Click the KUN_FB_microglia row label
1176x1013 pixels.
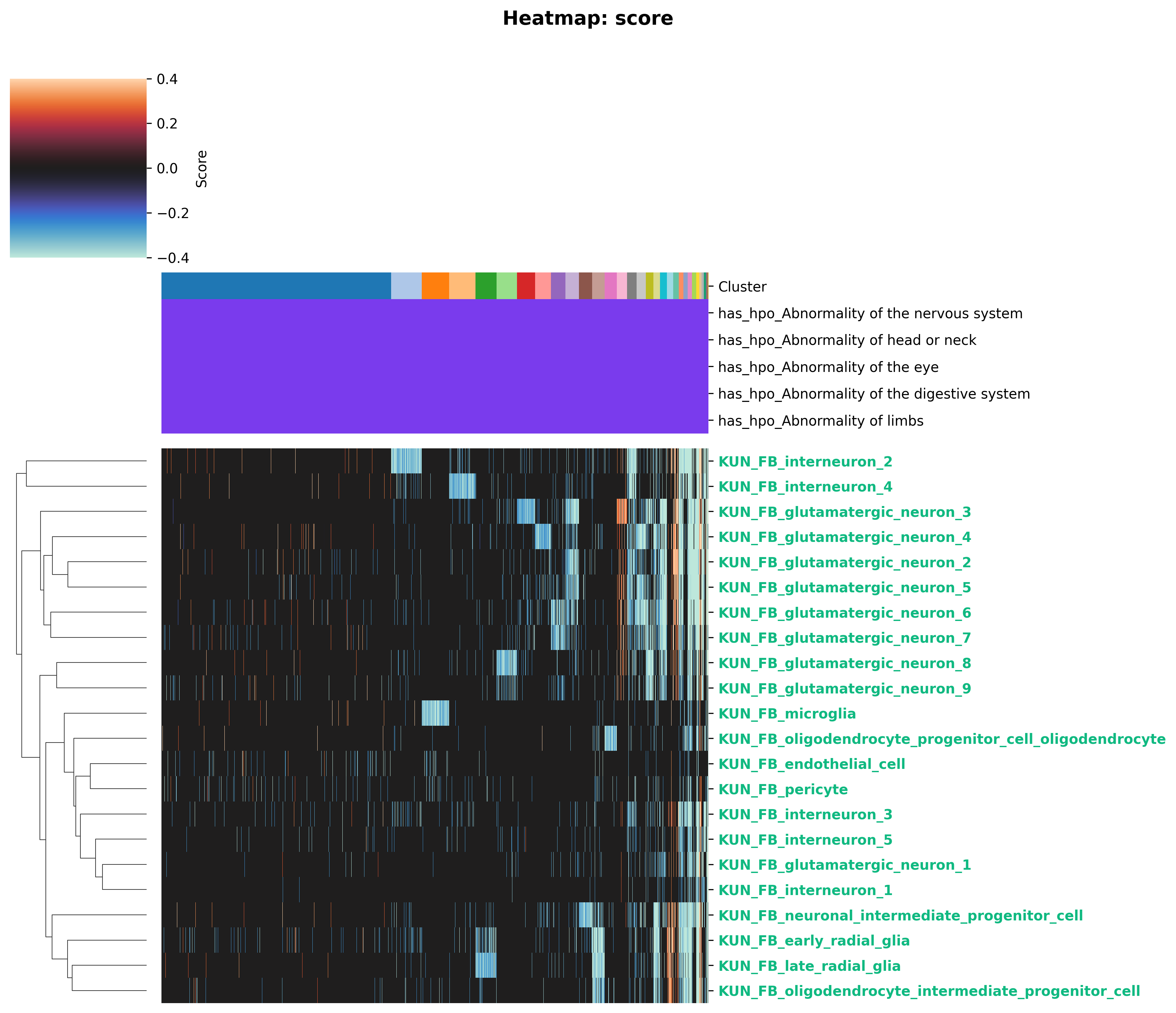pos(787,713)
